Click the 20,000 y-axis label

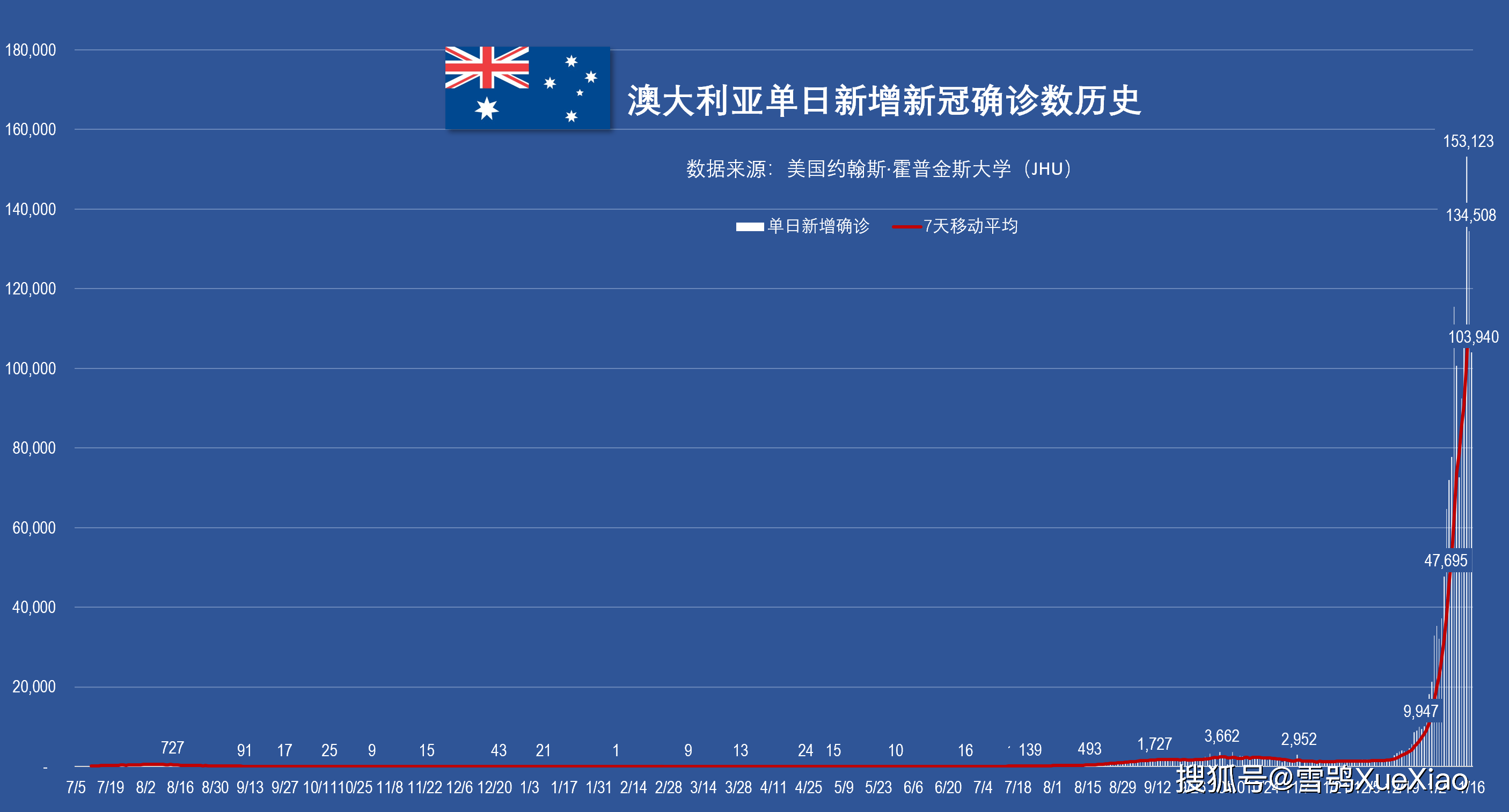point(34,686)
